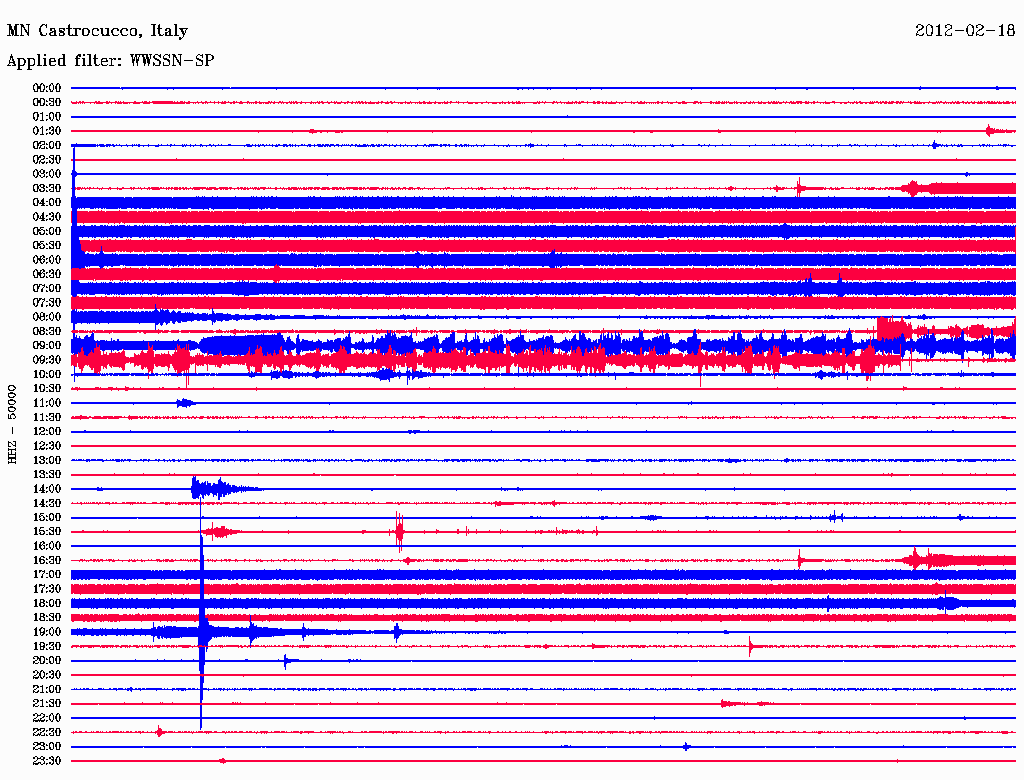Click the "00:30" time label
1024x780 pixels.
click(46, 102)
